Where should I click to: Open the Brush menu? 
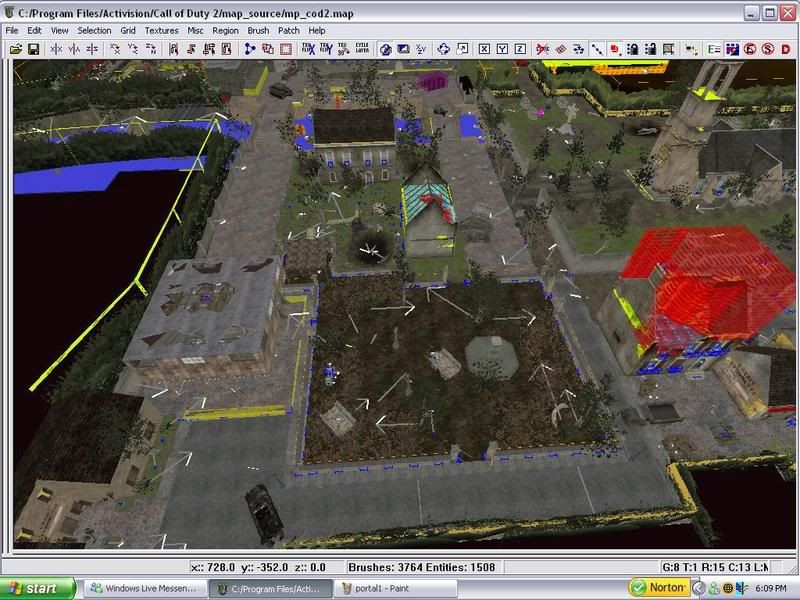(x=258, y=31)
